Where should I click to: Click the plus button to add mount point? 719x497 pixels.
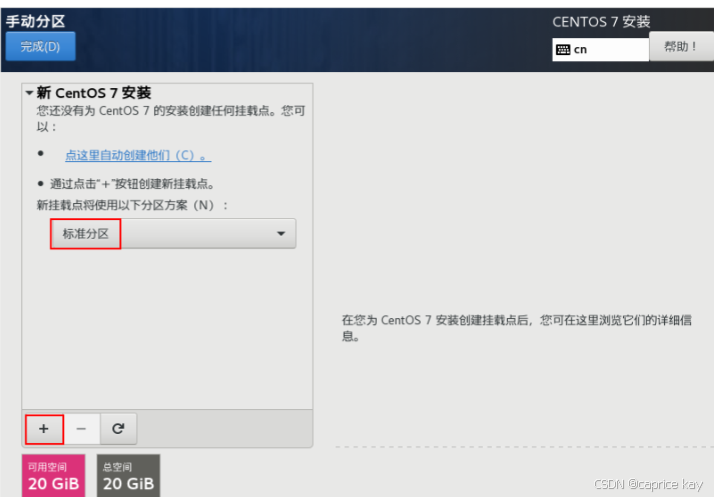(x=44, y=429)
